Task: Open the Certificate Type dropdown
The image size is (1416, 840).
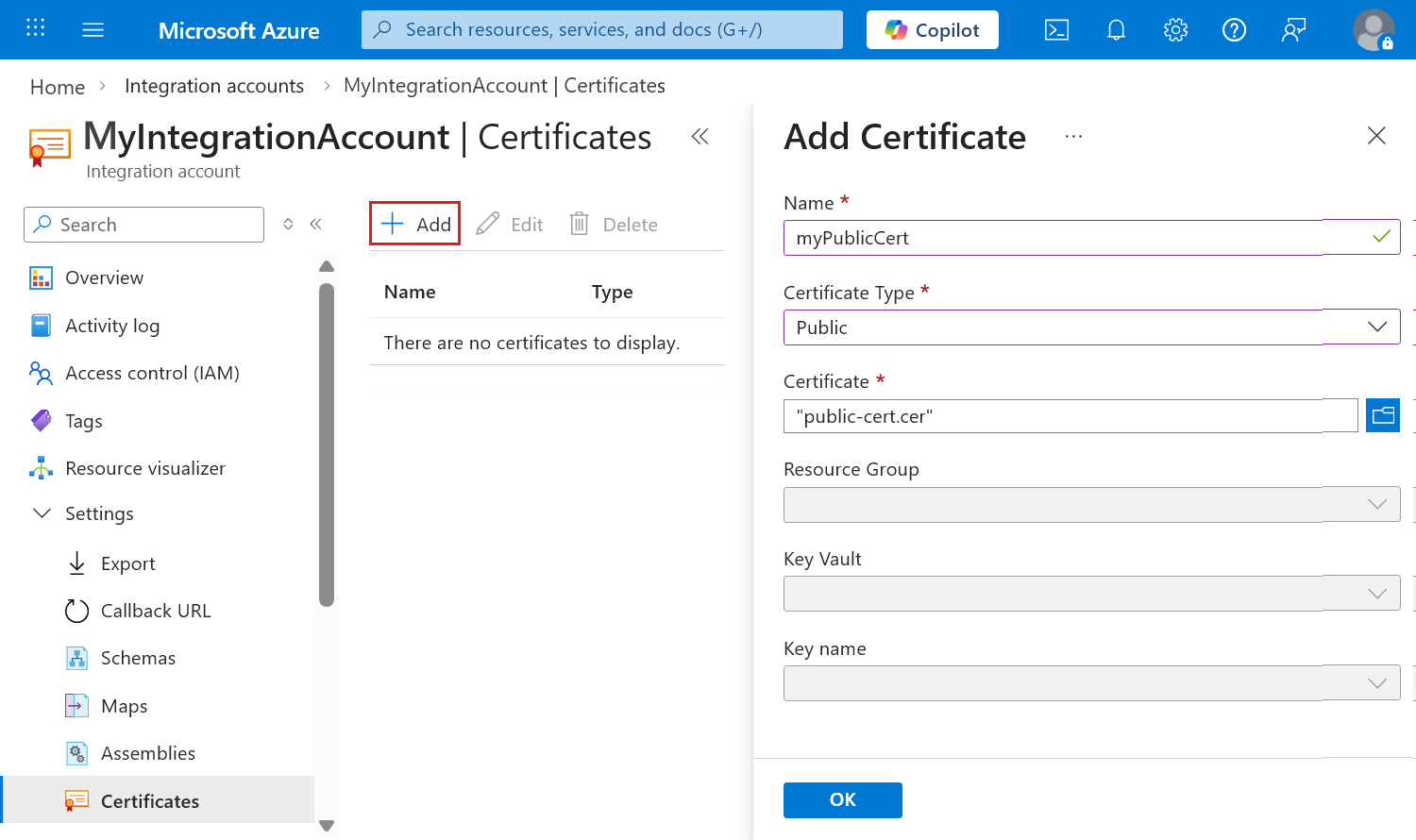Action: pyautogui.click(x=1091, y=327)
